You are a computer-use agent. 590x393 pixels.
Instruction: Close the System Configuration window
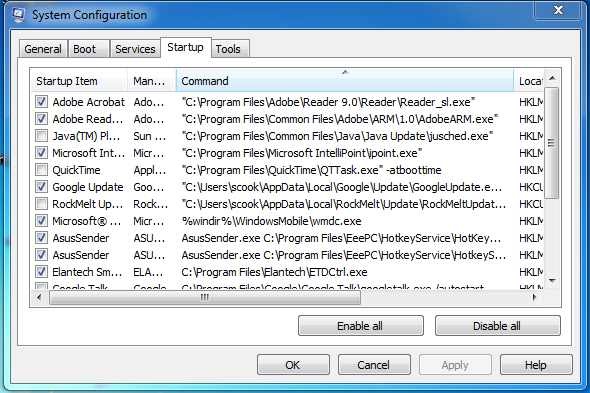pyautogui.click(x=558, y=10)
